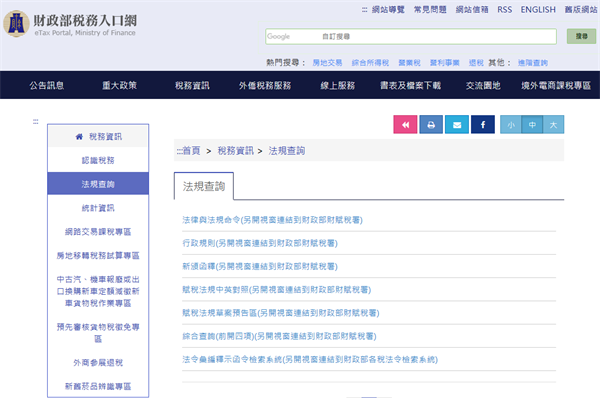Screen dimensions: 600x398
Task: Click hot search 房地交易
Action: point(327,63)
